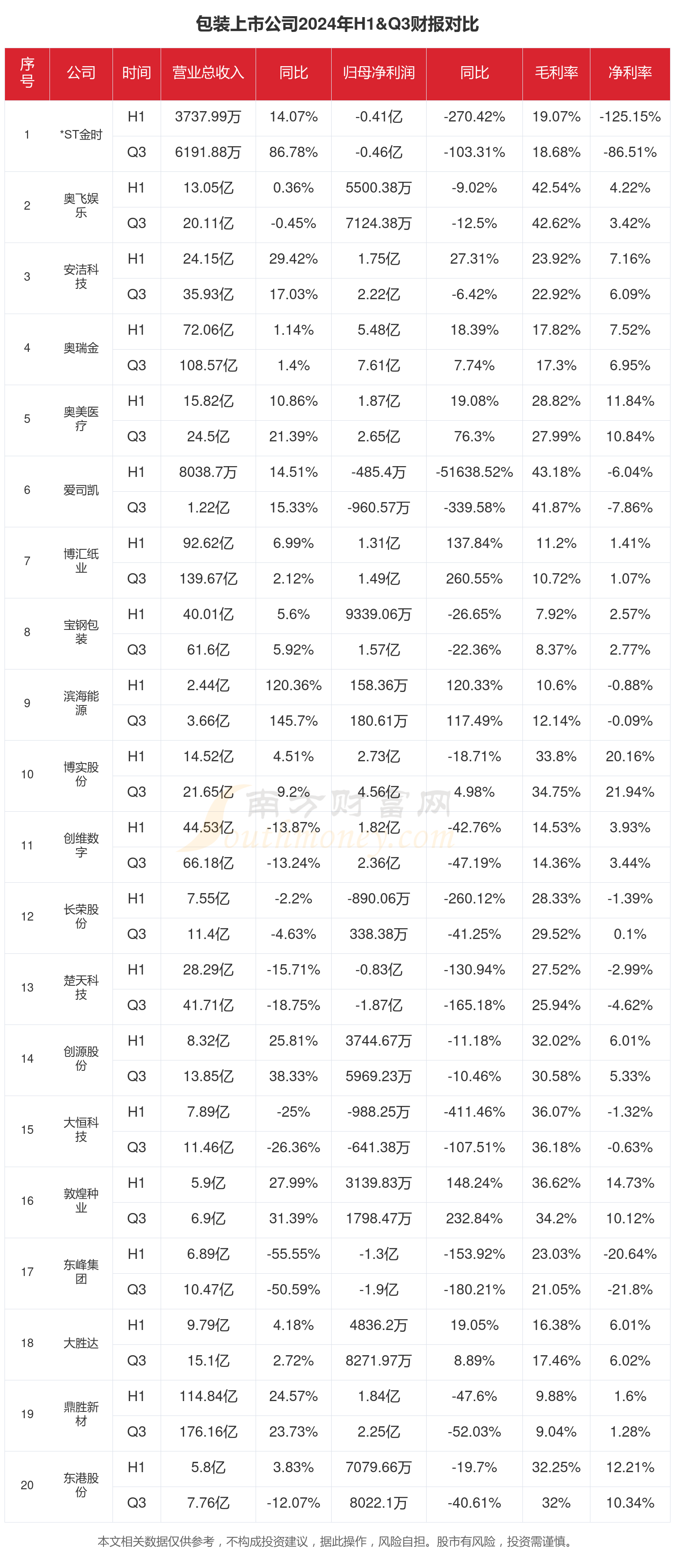Select the 奥飞娱乐 company cell
The height and width of the screenshot is (1568, 675).
(81, 207)
